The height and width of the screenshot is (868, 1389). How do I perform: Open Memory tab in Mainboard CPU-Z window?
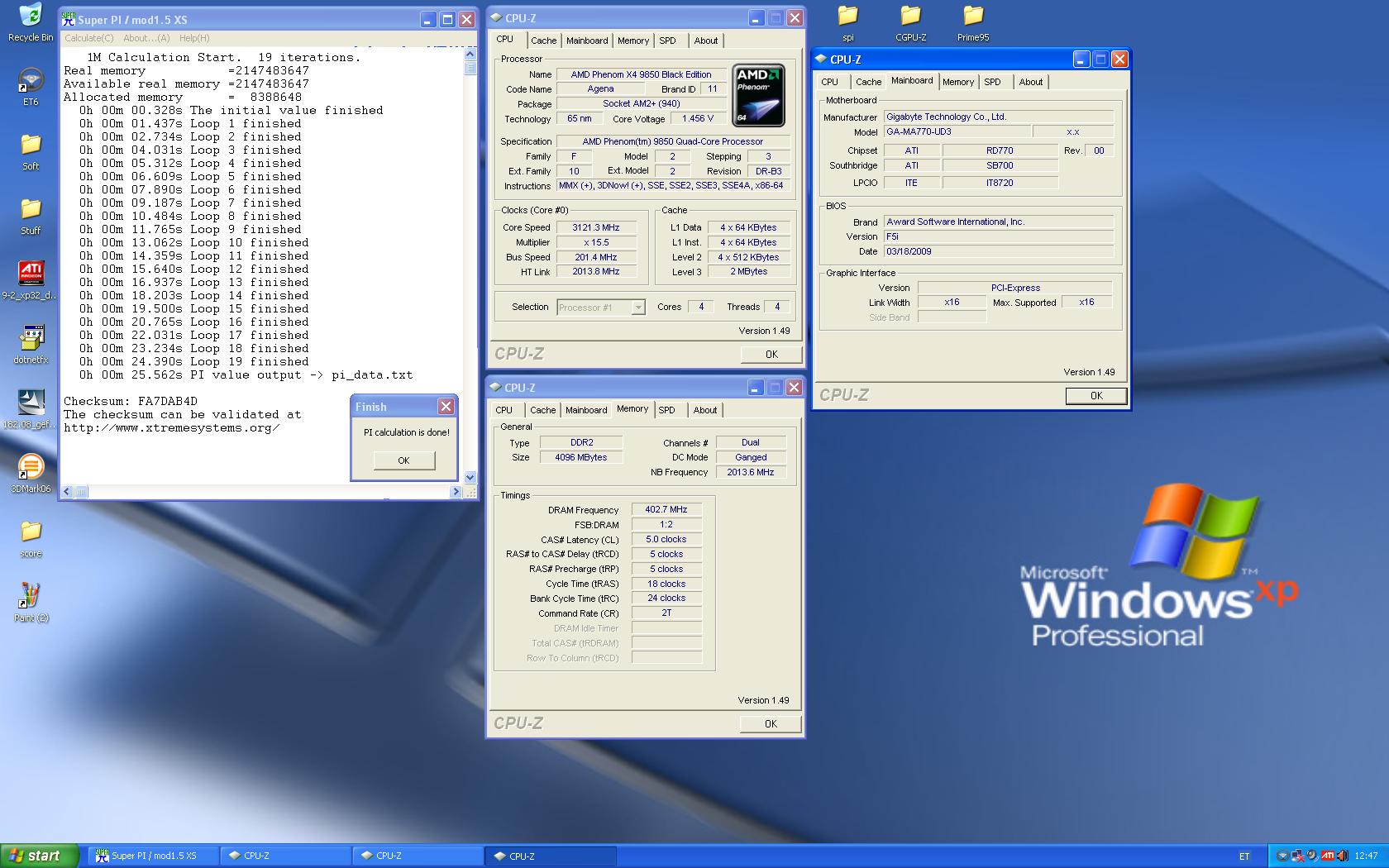point(958,82)
